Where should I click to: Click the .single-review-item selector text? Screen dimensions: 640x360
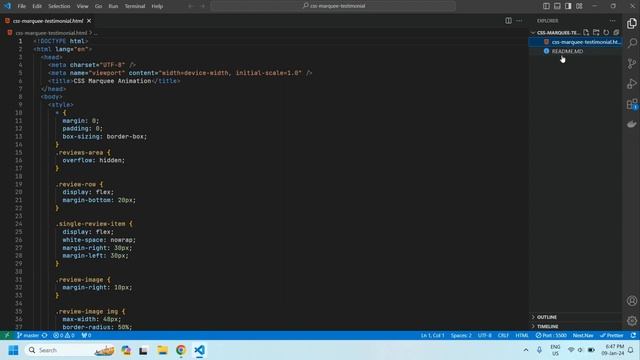tap(91, 224)
